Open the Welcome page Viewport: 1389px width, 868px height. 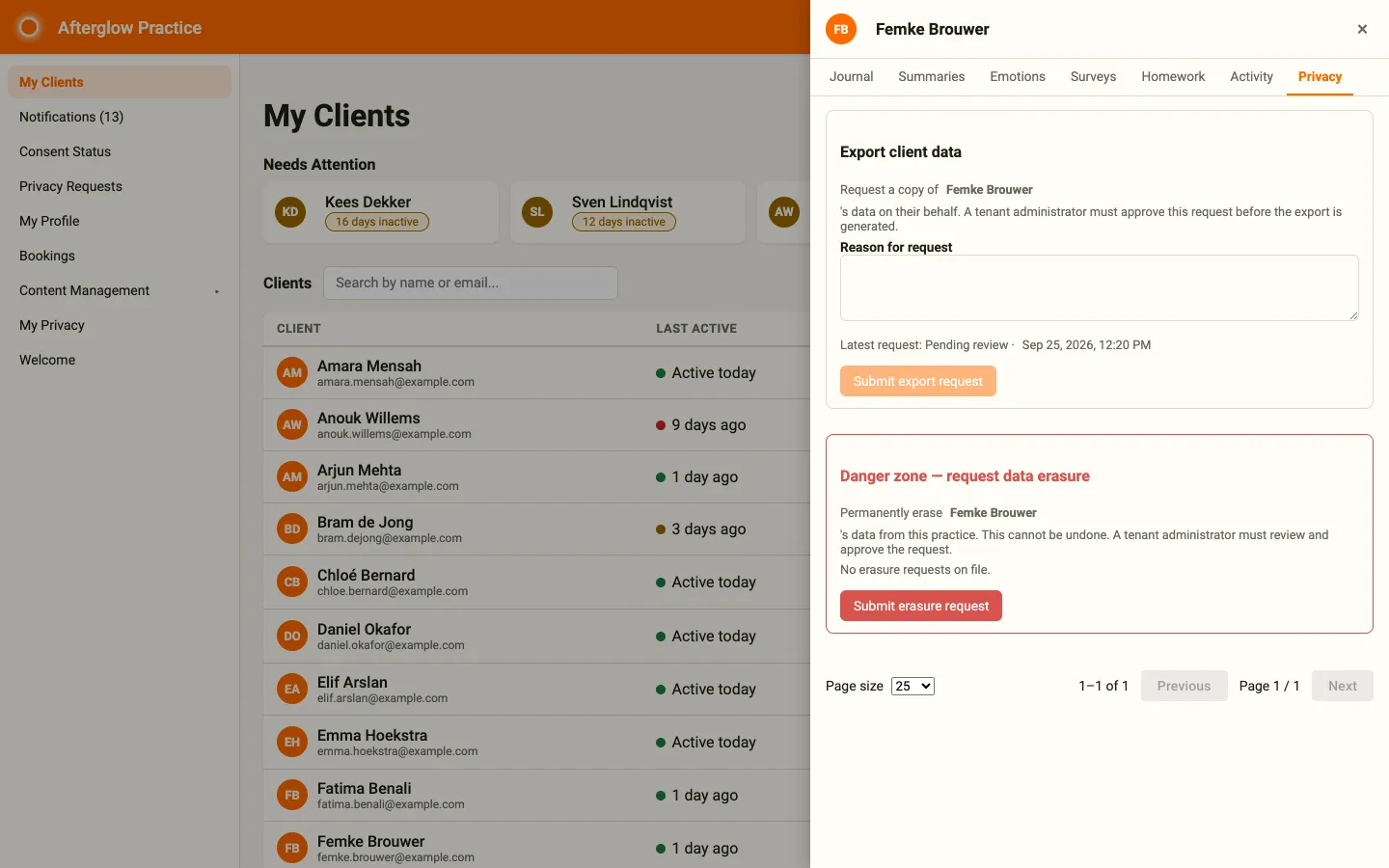pos(120,360)
